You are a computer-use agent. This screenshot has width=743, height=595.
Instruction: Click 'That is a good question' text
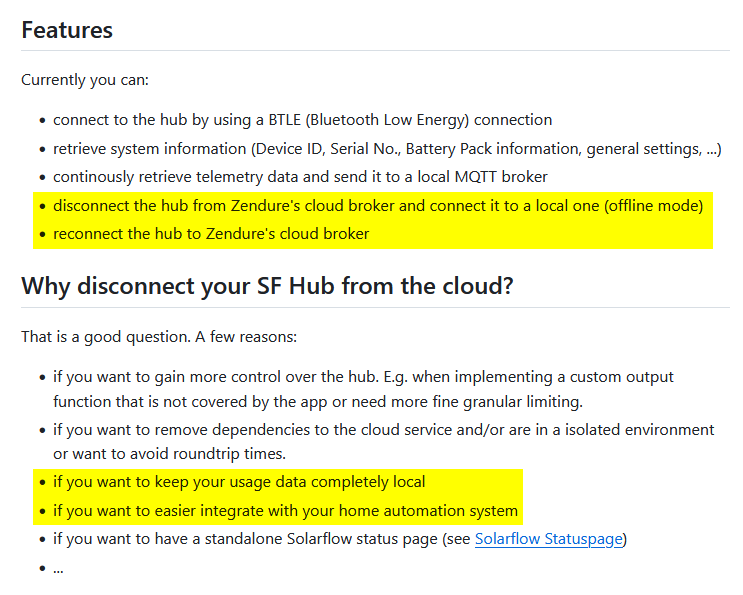point(158,337)
